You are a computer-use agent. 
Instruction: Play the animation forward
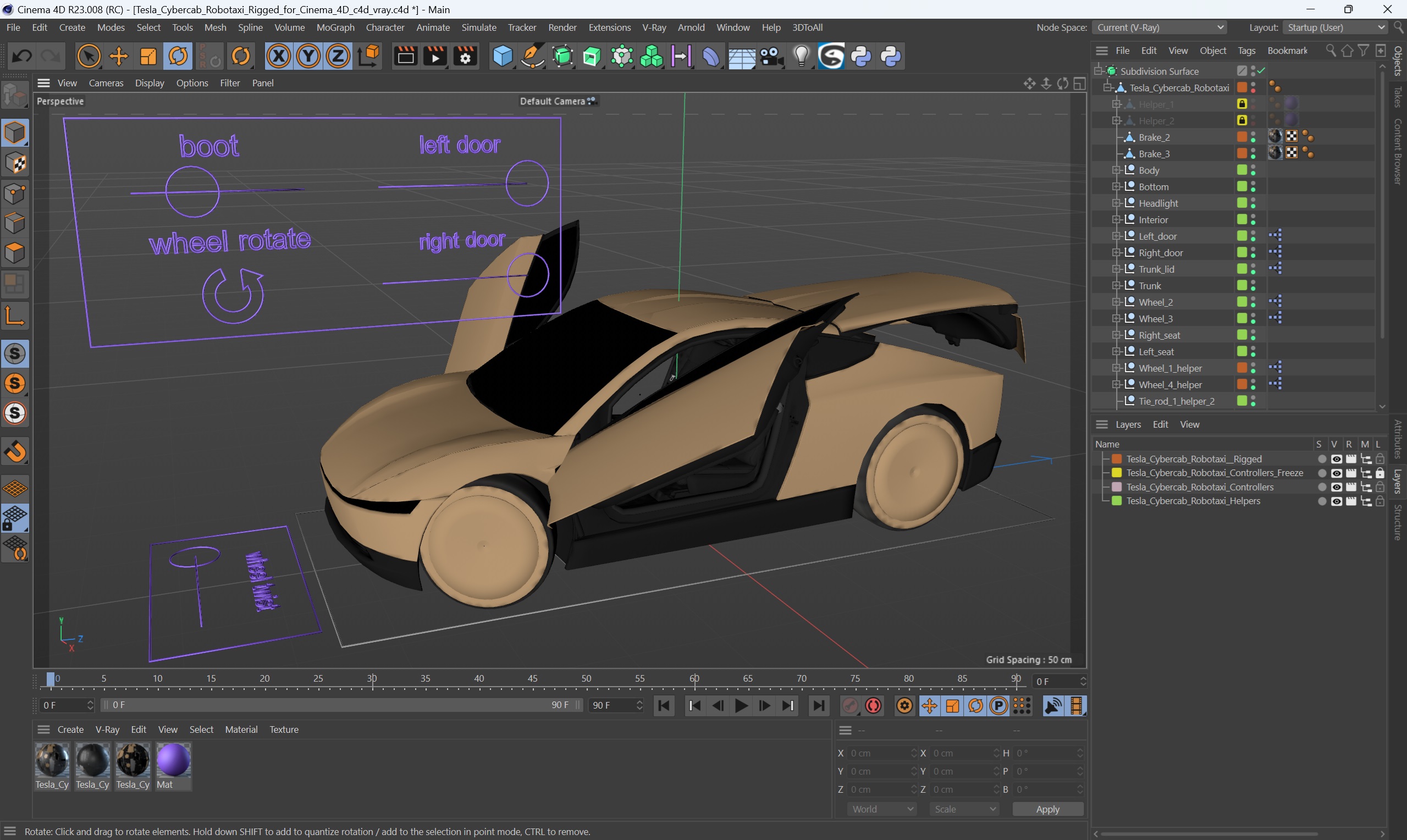741,705
